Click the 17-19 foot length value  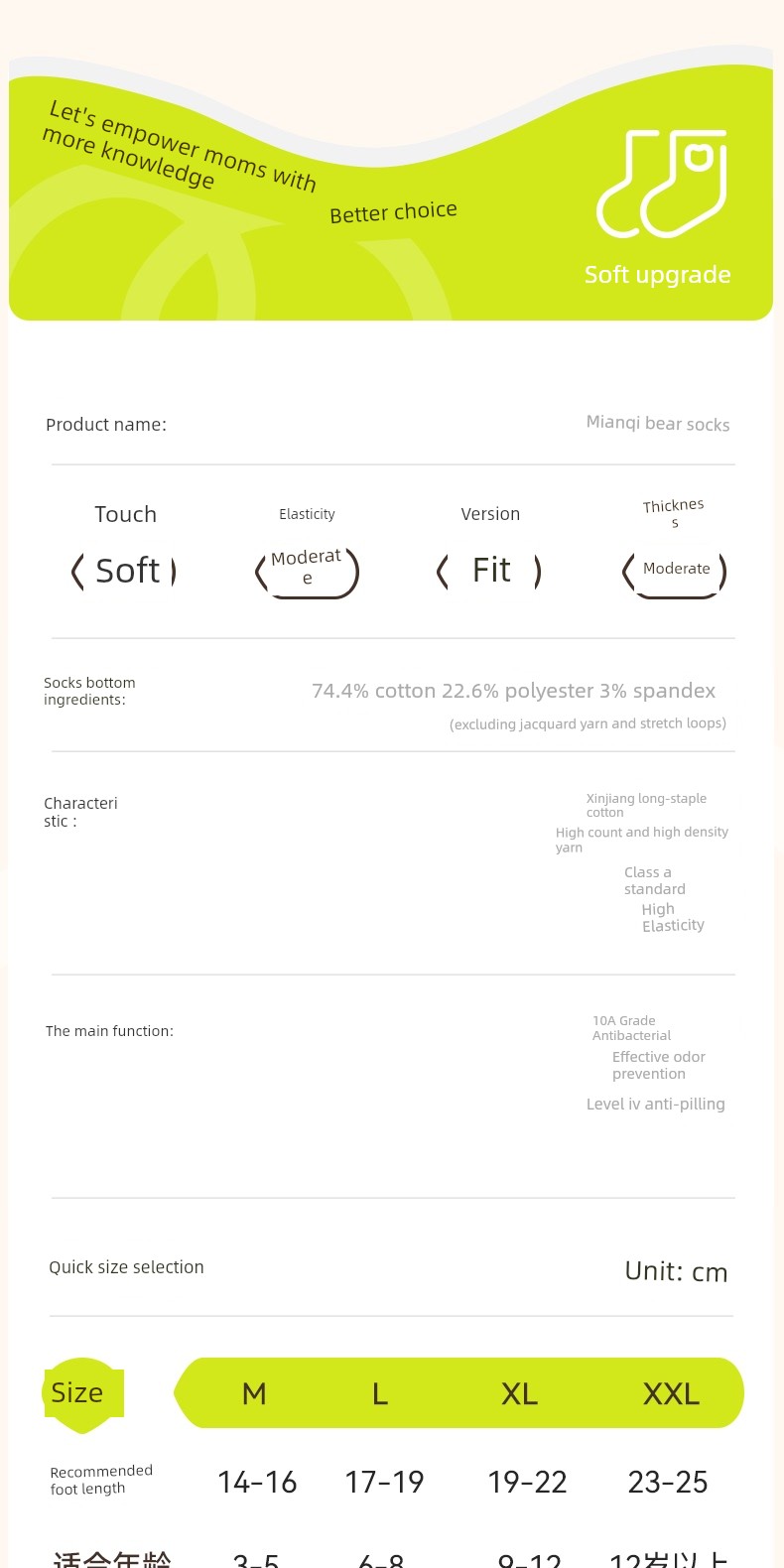[x=384, y=1483]
